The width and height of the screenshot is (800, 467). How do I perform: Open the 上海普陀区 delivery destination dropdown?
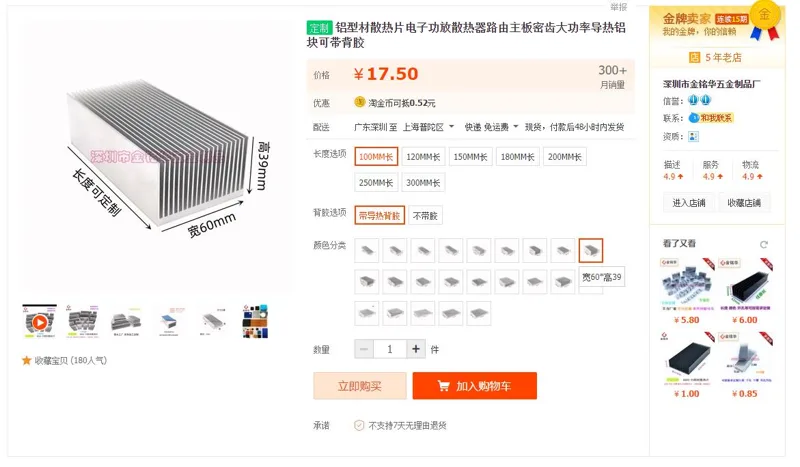click(x=429, y=127)
